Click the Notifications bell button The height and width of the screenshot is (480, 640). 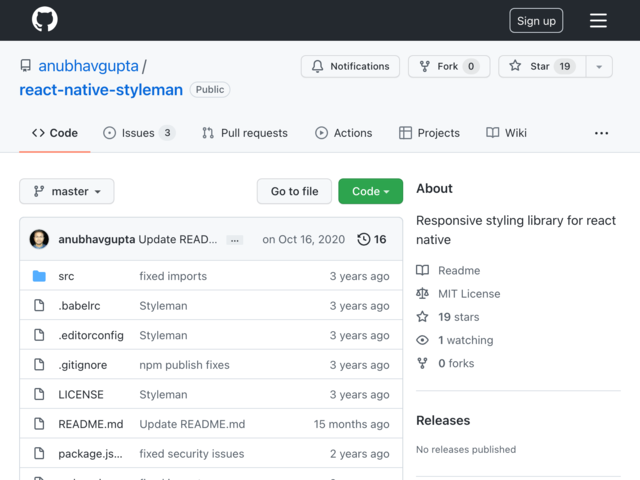(x=350, y=66)
